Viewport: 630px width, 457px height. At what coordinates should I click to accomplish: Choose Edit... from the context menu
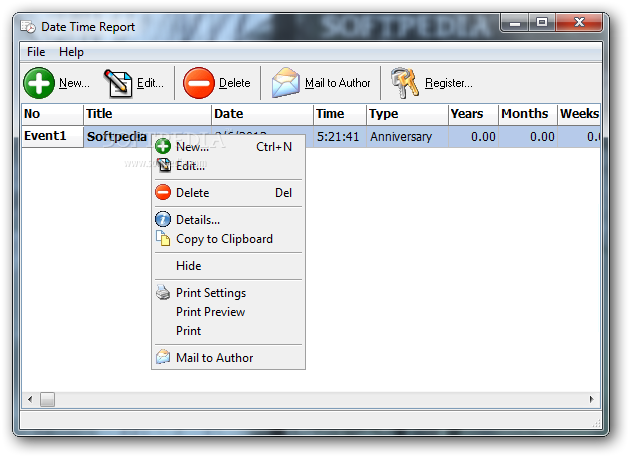228,166
